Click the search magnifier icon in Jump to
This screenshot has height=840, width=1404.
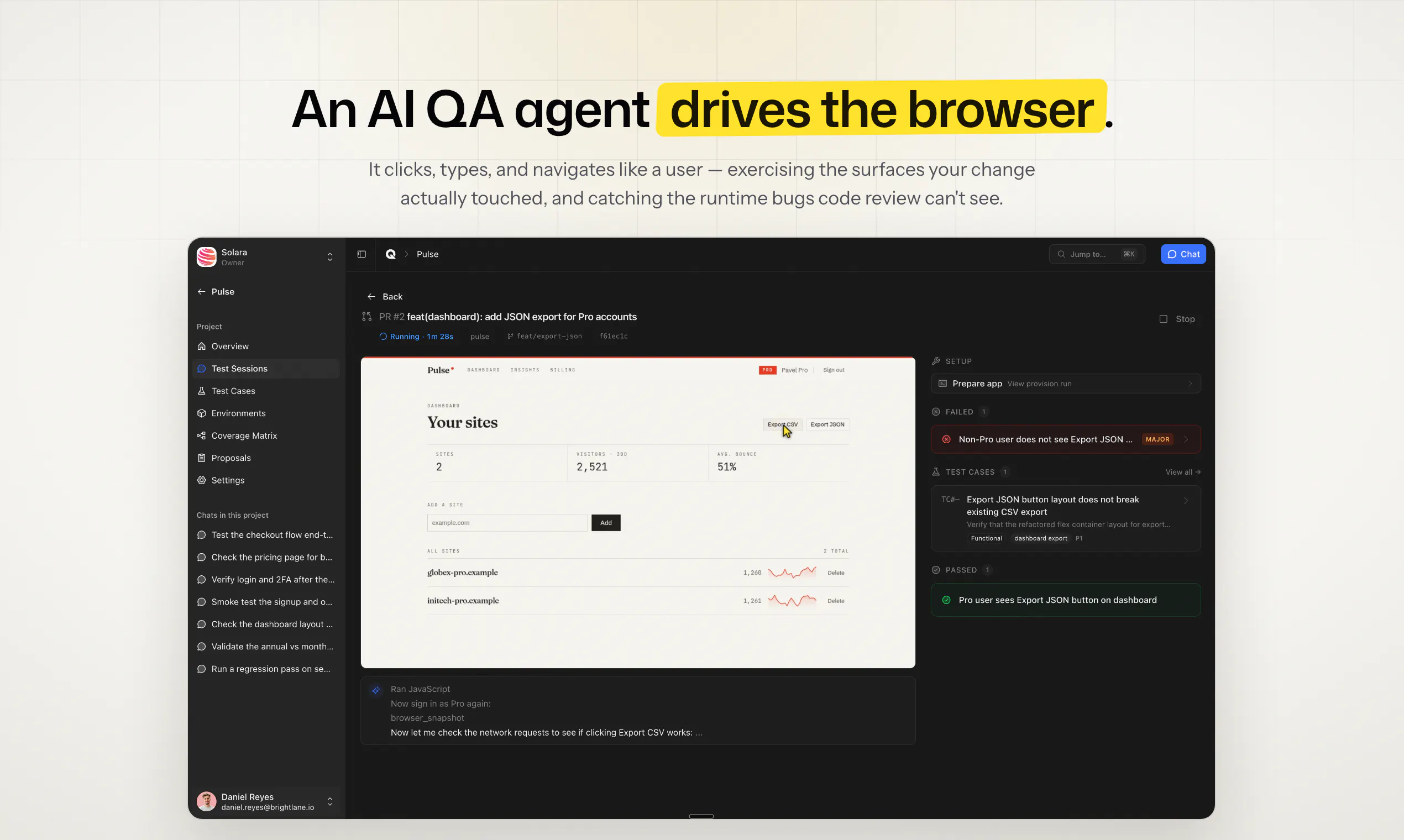[x=1061, y=254]
